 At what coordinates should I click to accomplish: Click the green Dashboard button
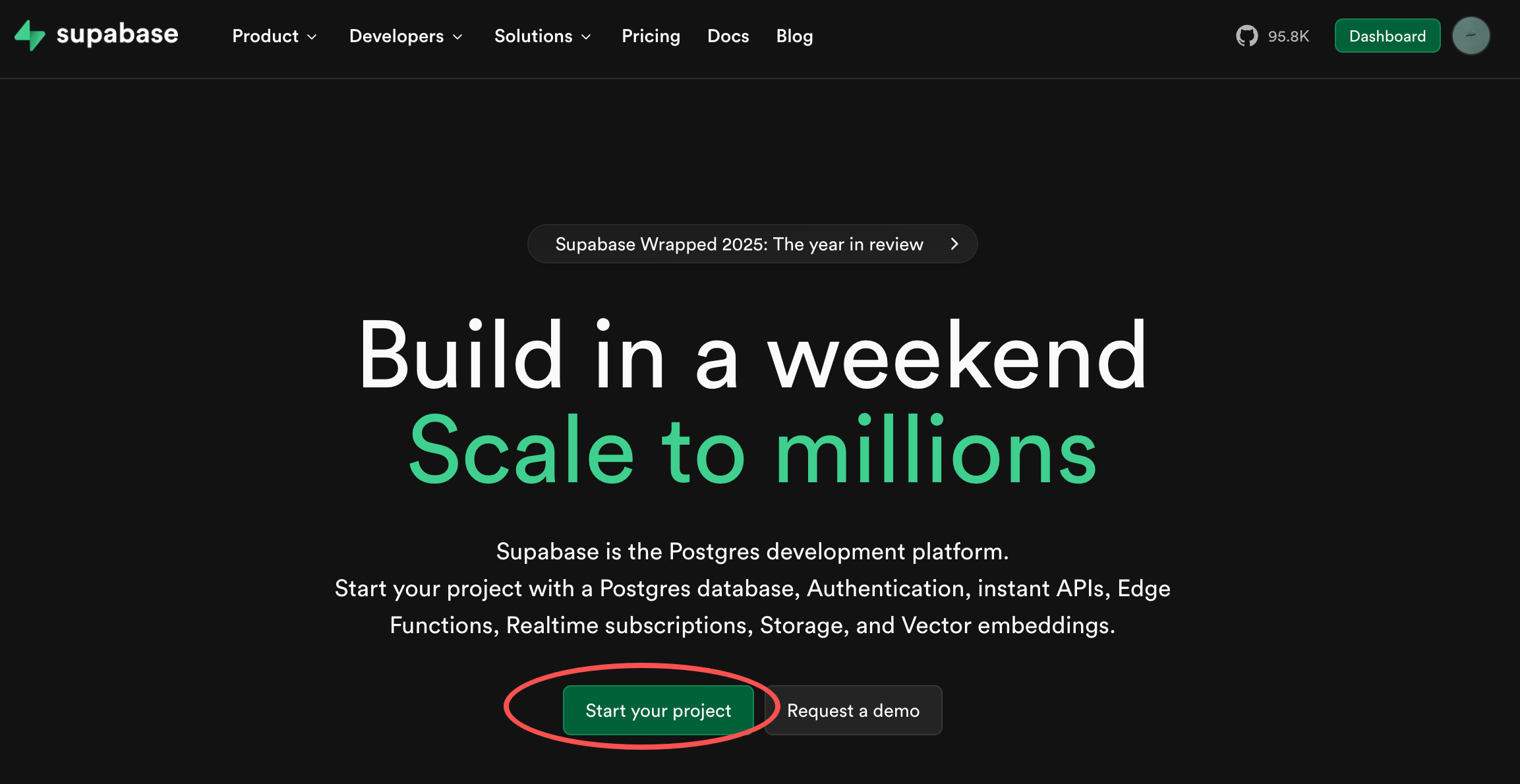(1387, 36)
